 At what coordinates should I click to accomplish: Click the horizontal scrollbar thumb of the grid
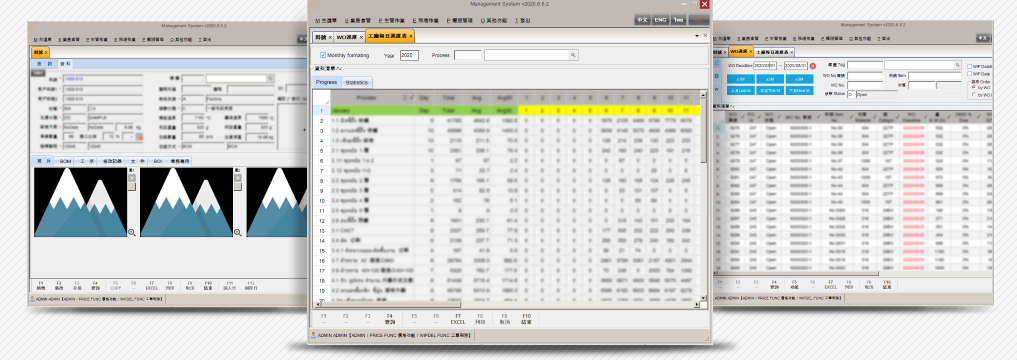(391, 304)
